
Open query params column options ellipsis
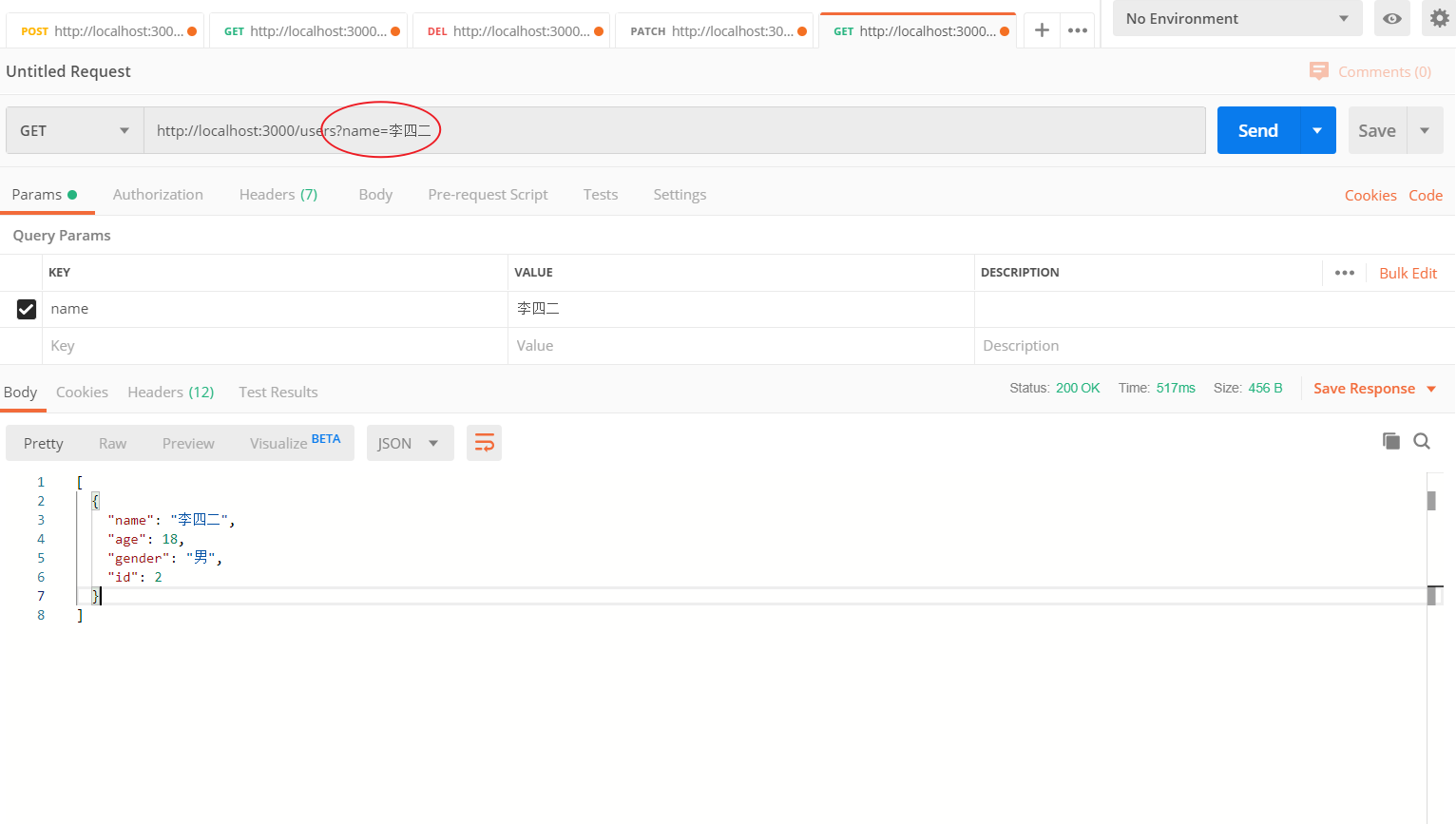(1345, 273)
